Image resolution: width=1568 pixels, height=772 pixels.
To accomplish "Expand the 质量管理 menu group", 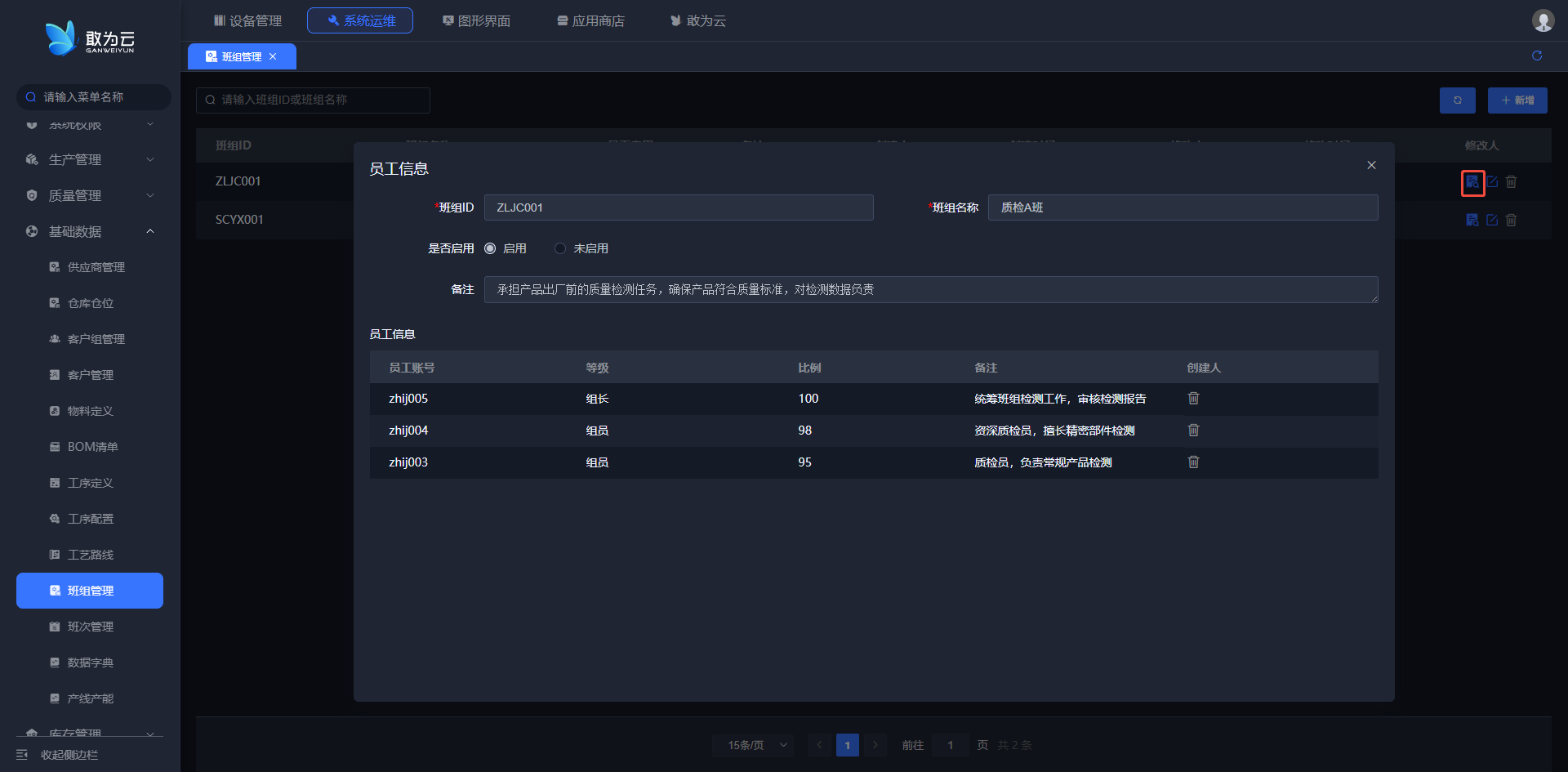I will click(x=90, y=196).
